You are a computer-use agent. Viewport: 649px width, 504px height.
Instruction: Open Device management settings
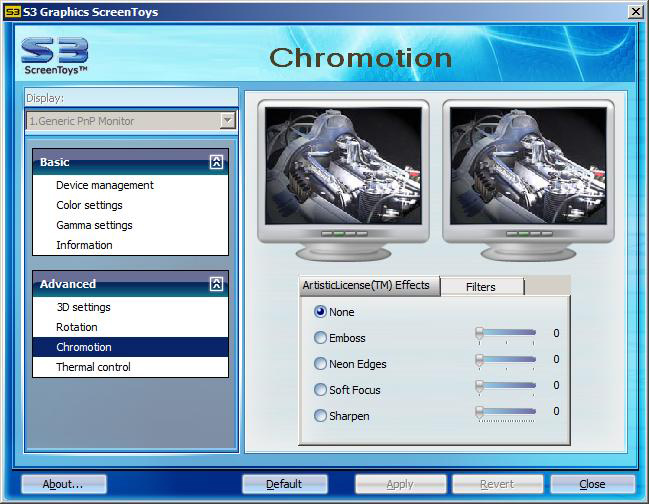(x=105, y=185)
